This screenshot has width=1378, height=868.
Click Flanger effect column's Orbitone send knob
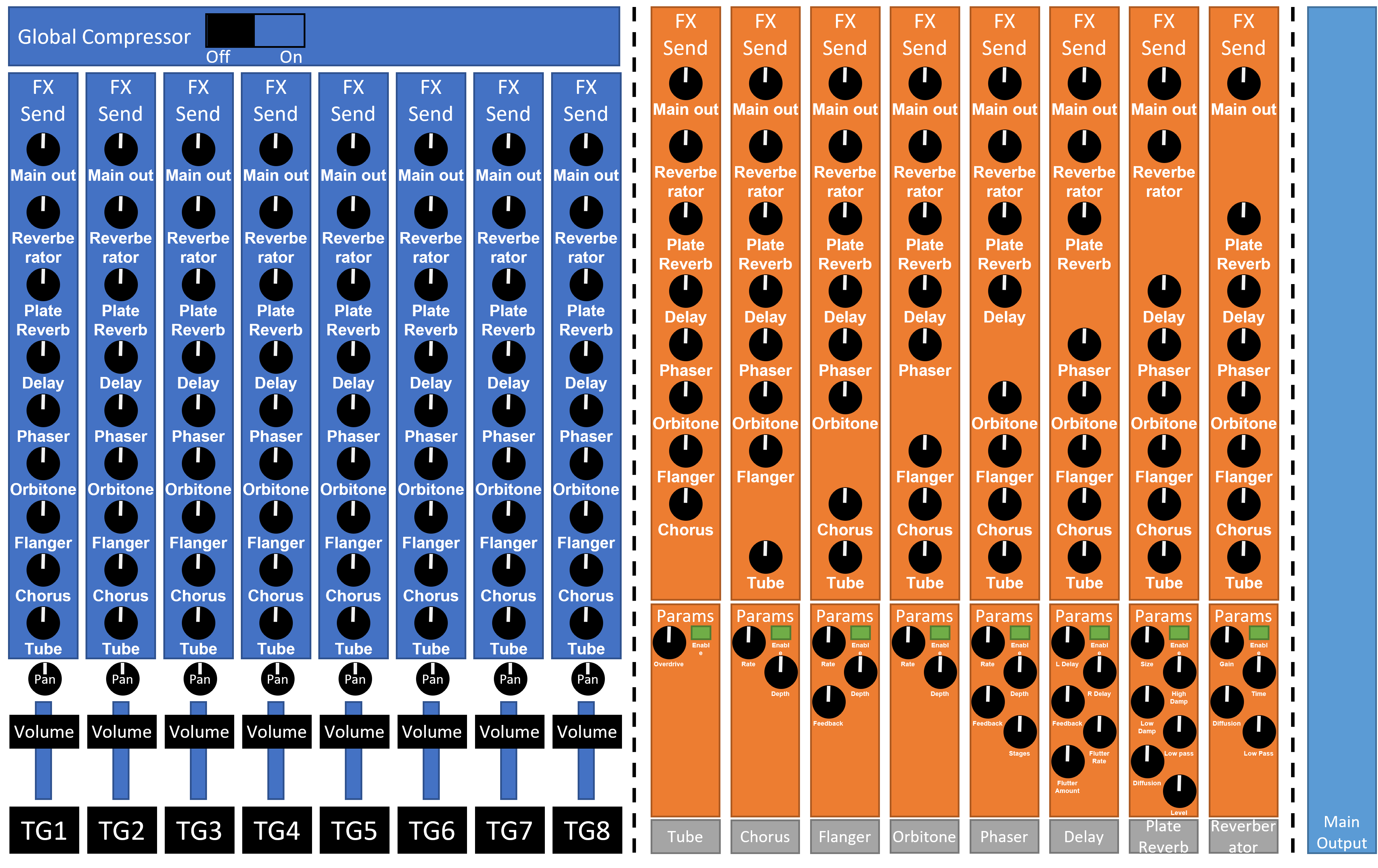845,397
